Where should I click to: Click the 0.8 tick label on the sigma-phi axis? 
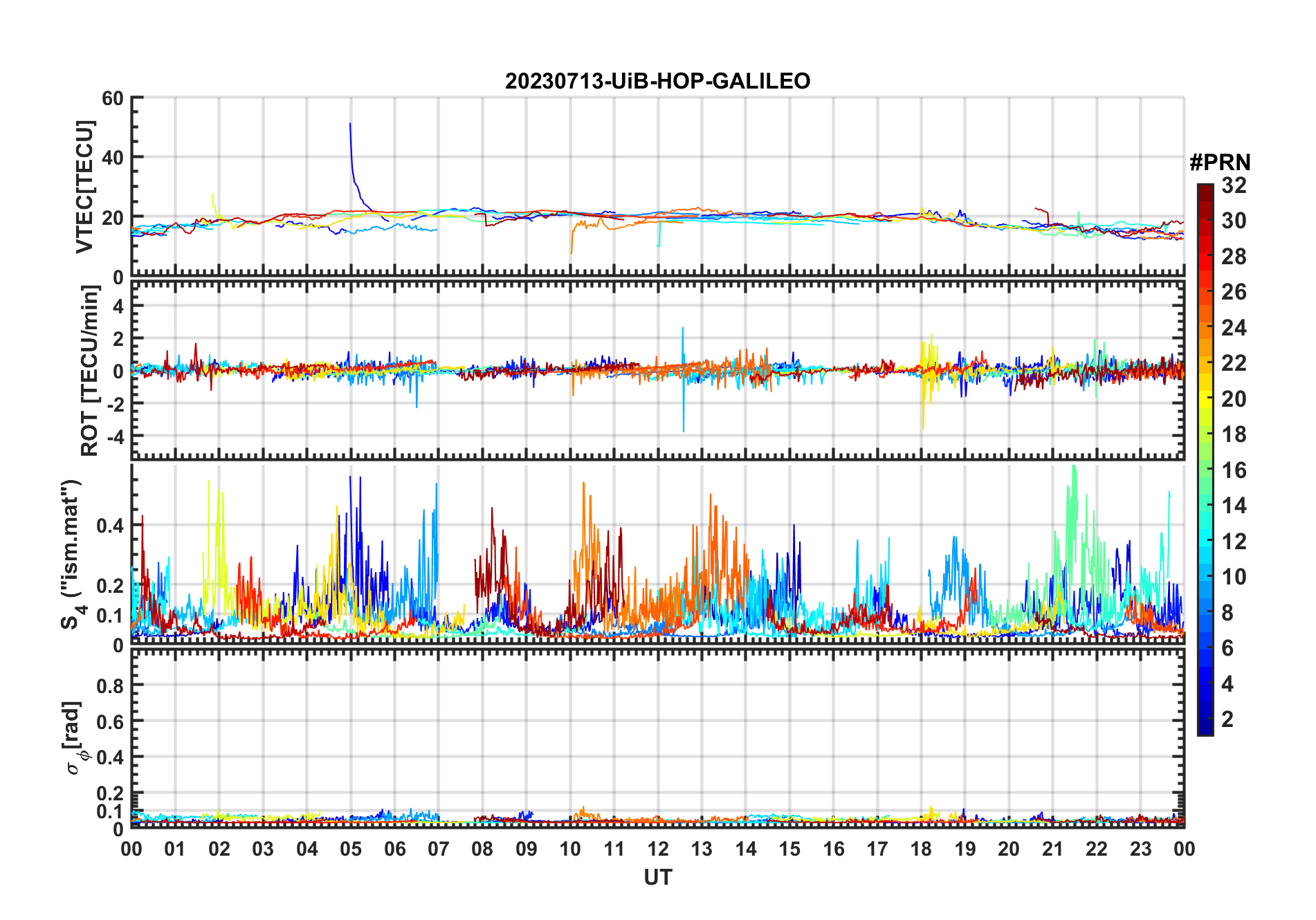coord(110,686)
